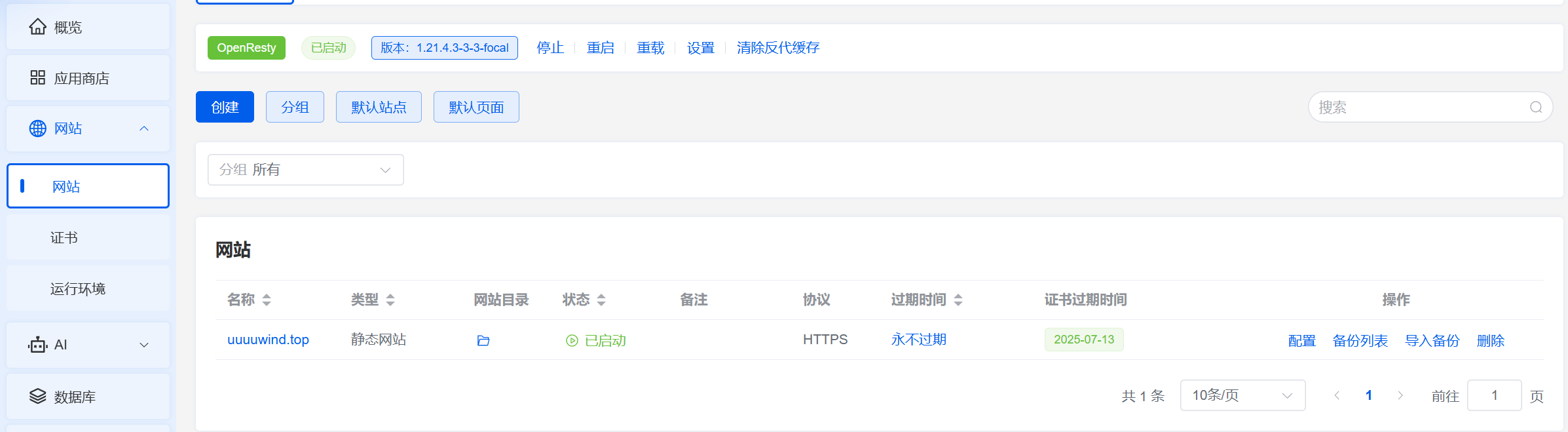Click the 默认页面 button

pyautogui.click(x=476, y=107)
